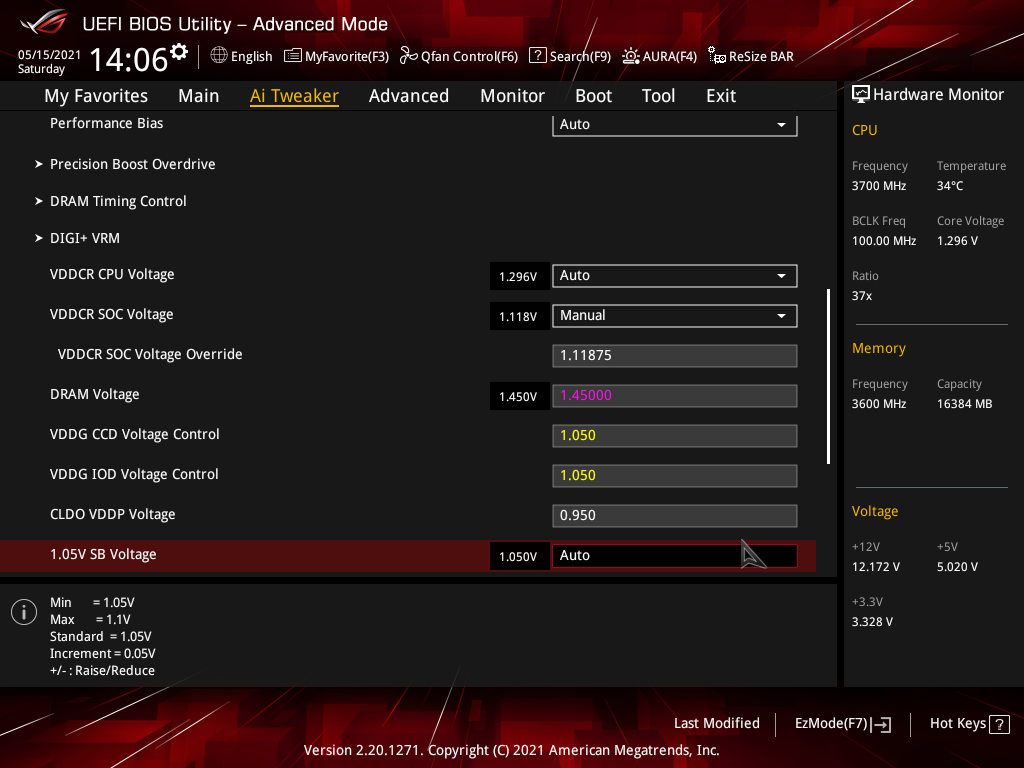Open the Exit tab
The width and height of the screenshot is (1024, 768).
[721, 96]
